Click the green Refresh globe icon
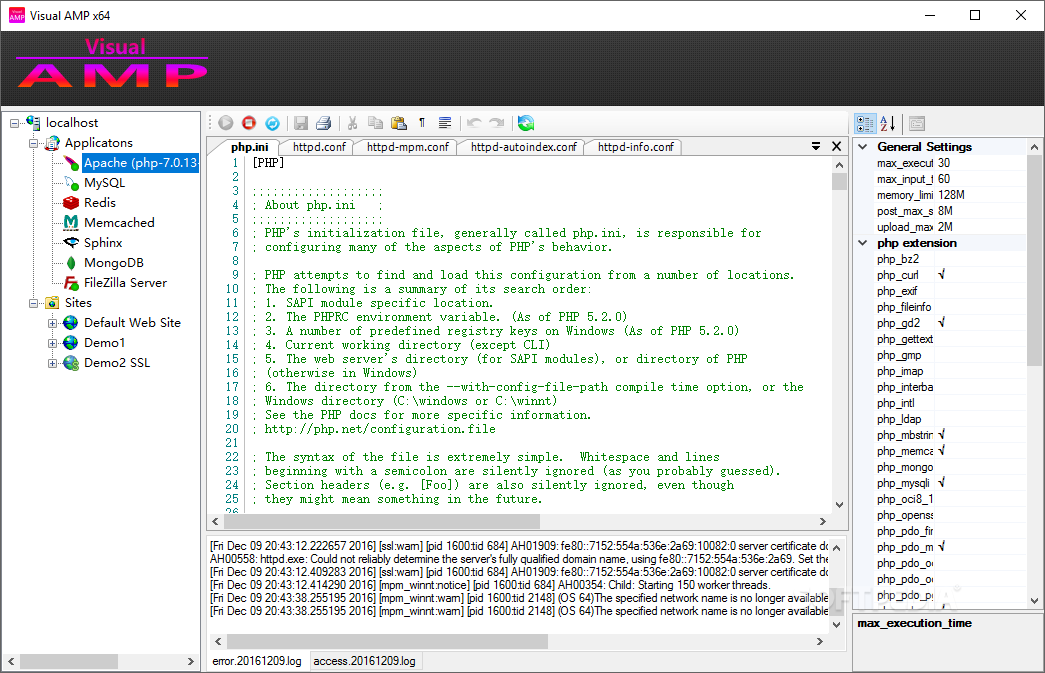The height and width of the screenshot is (673, 1045). tap(526, 123)
